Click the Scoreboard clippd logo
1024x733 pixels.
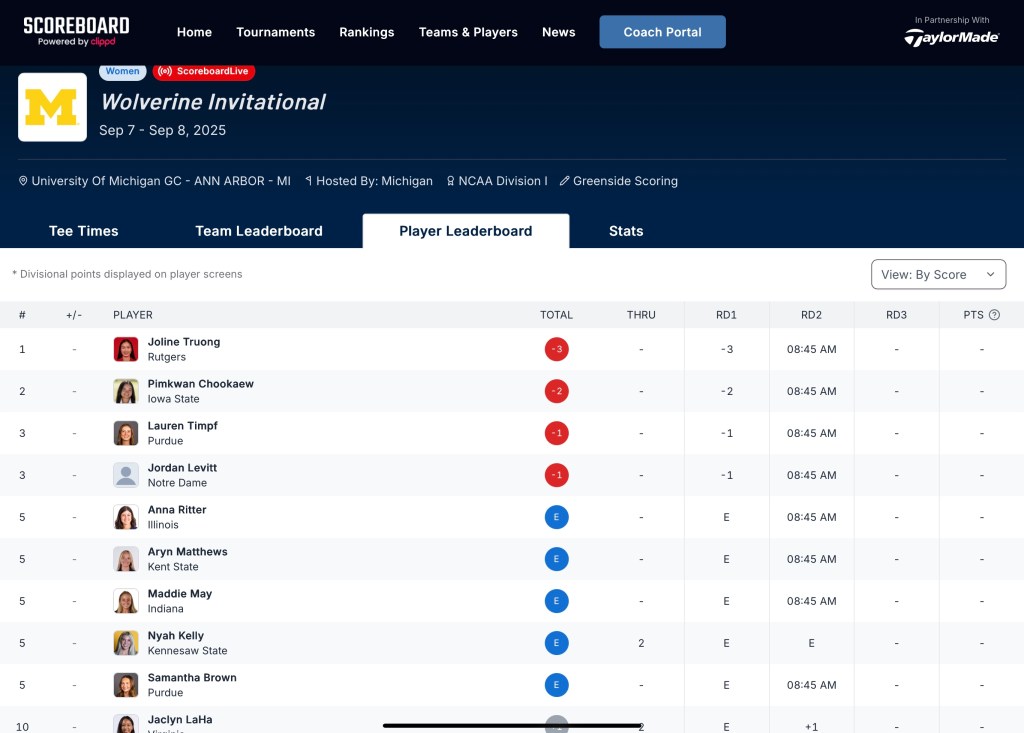coord(76,31)
